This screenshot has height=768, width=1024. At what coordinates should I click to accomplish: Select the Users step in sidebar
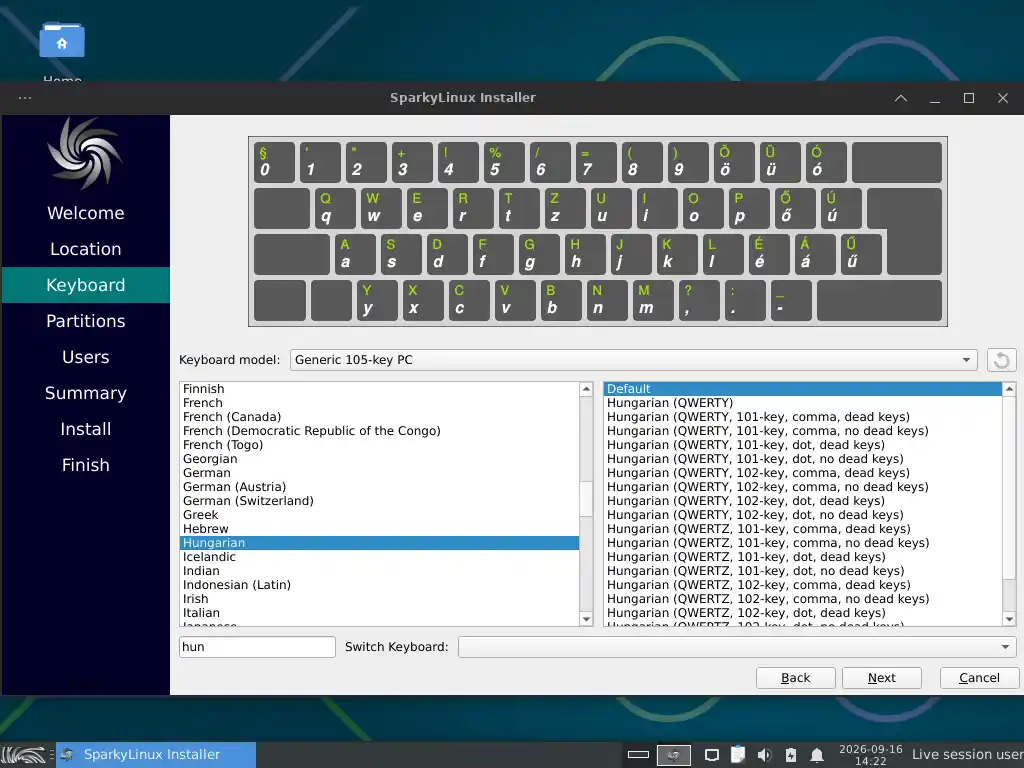(86, 357)
